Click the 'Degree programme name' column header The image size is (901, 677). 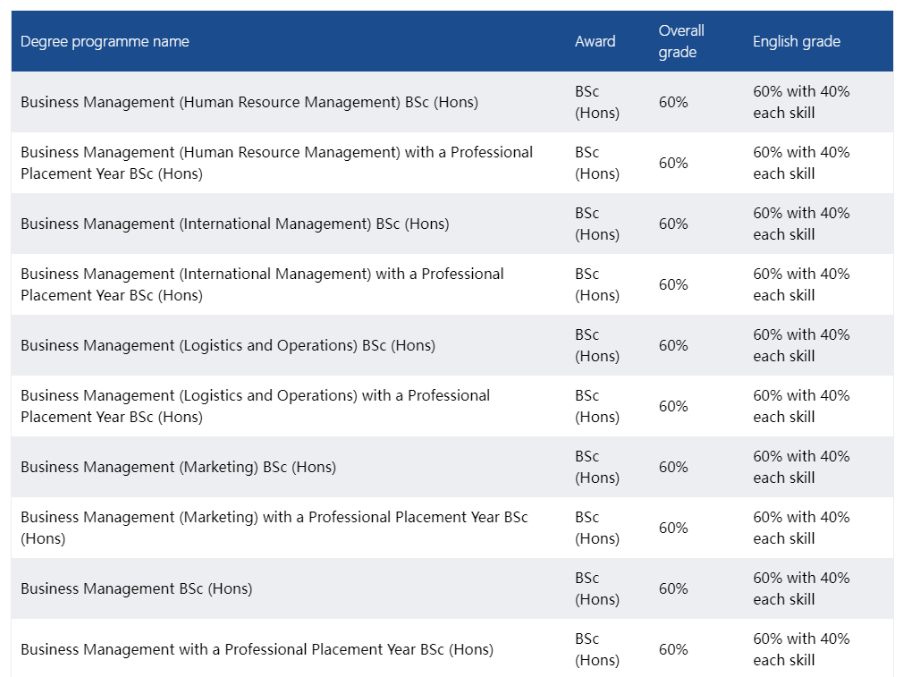(104, 41)
